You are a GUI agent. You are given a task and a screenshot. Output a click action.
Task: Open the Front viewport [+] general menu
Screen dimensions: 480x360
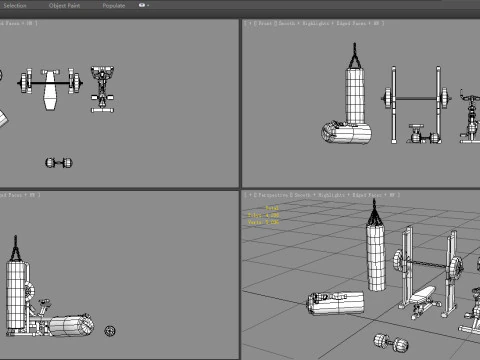(250, 23)
